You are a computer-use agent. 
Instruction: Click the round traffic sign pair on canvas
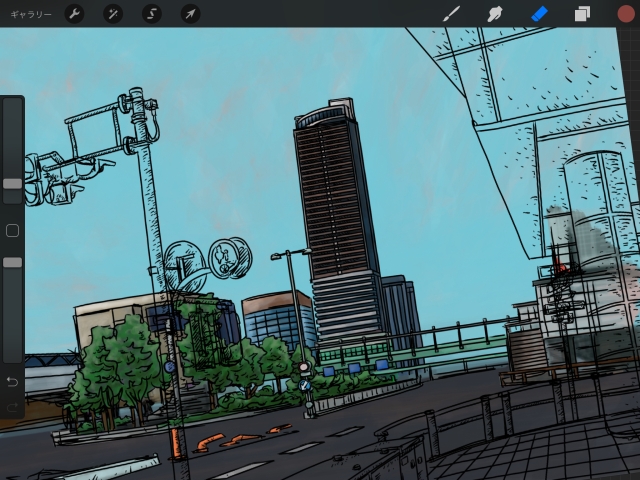point(210,262)
